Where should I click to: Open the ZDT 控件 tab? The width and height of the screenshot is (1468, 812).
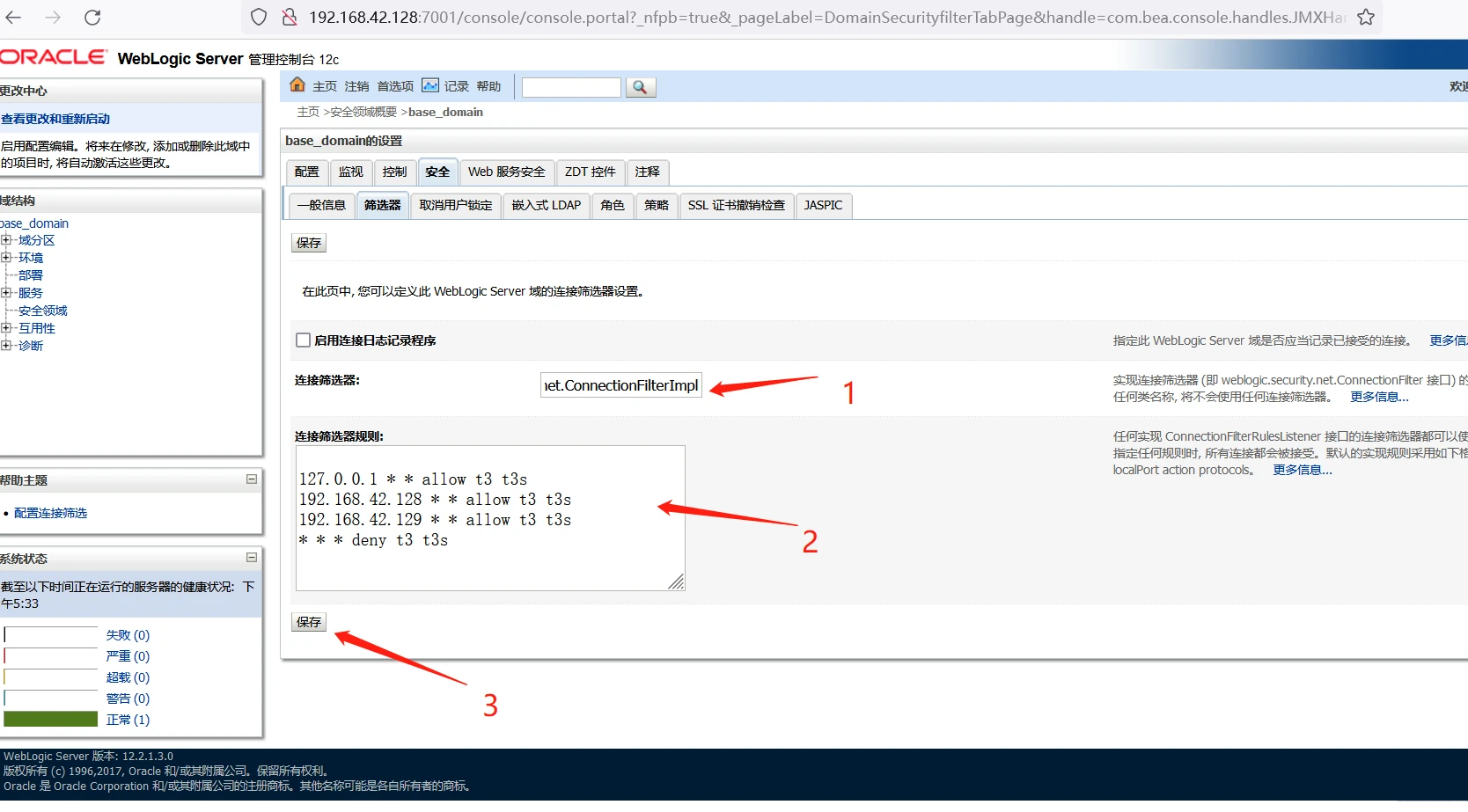(x=591, y=172)
